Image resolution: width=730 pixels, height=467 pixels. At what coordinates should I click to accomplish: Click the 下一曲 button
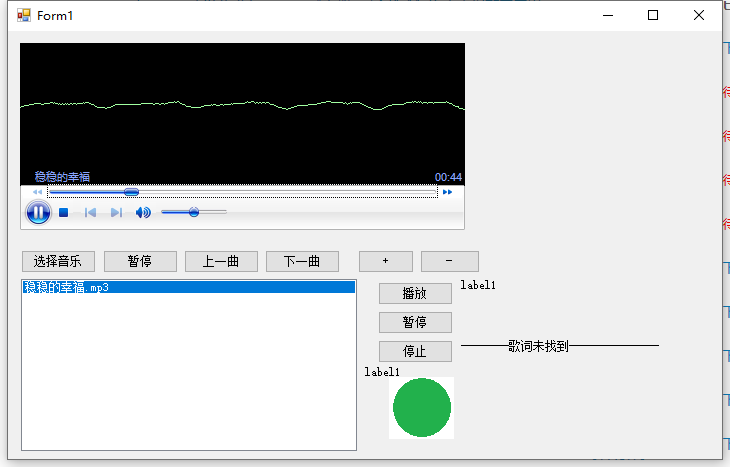[x=302, y=261]
